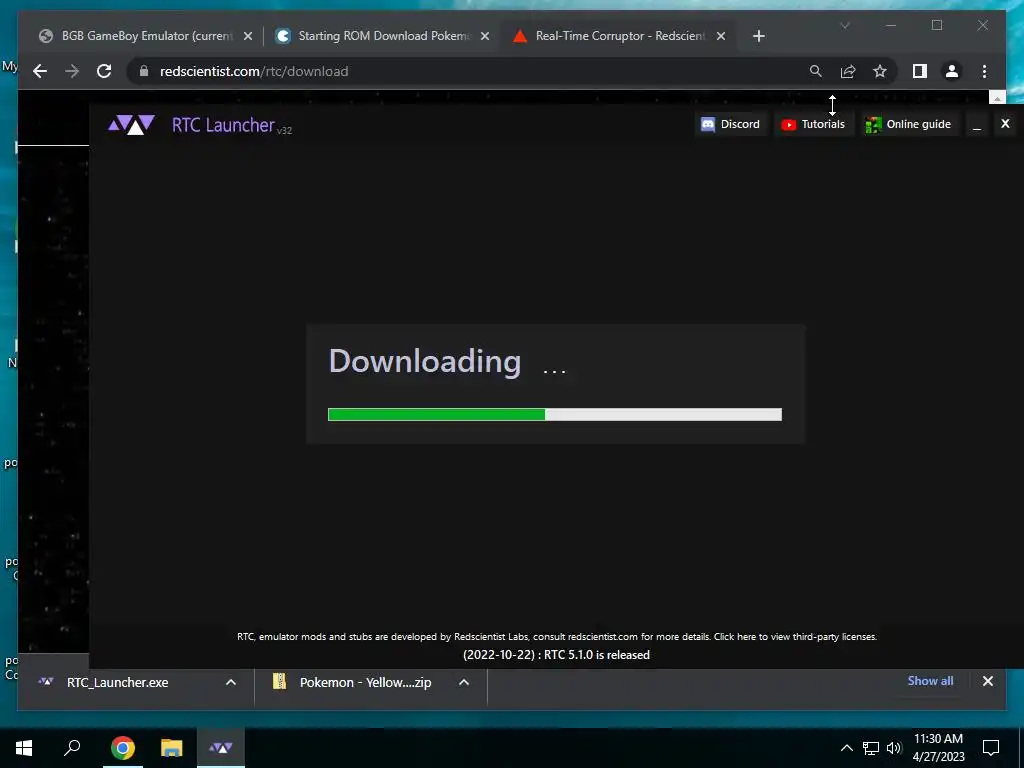
Task: Open the Windows Start menu
Action: pos(24,748)
